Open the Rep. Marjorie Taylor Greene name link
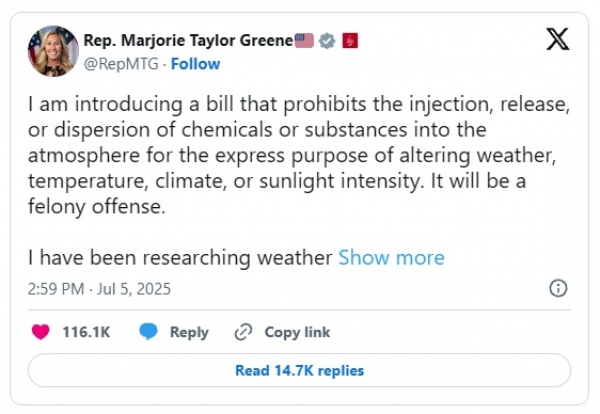 (x=190, y=41)
